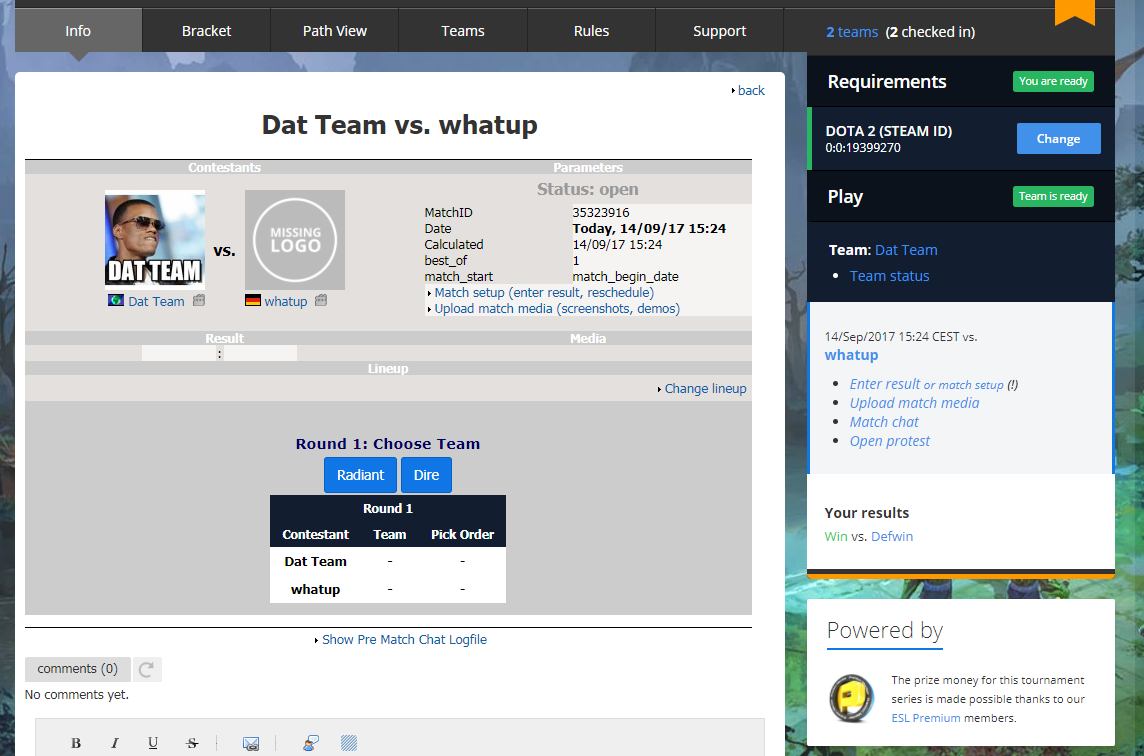Screen dimensions: 1144x756
Task: Click the Change lineup link
Action: click(706, 389)
